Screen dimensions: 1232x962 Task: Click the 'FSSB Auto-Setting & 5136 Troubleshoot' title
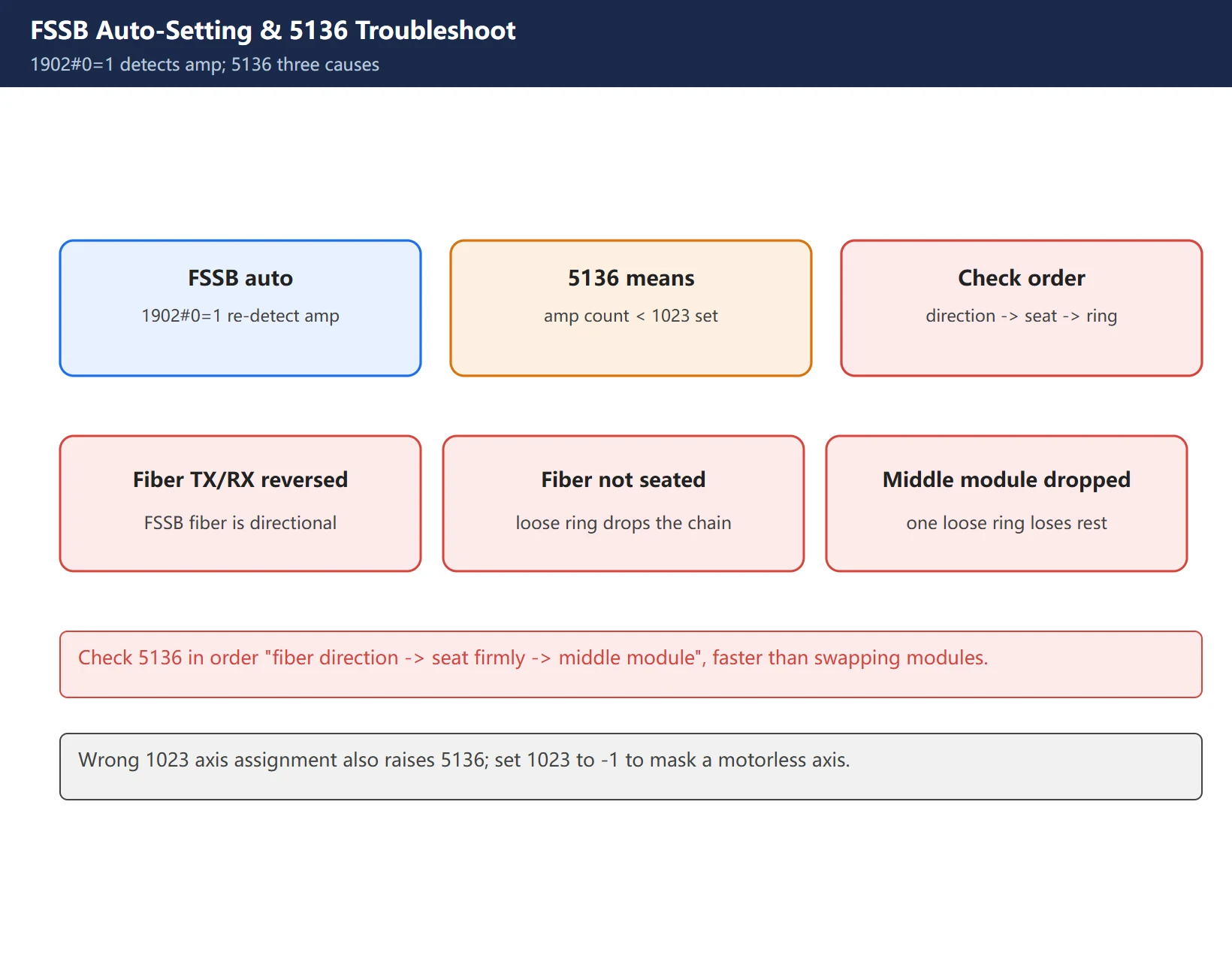273,31
